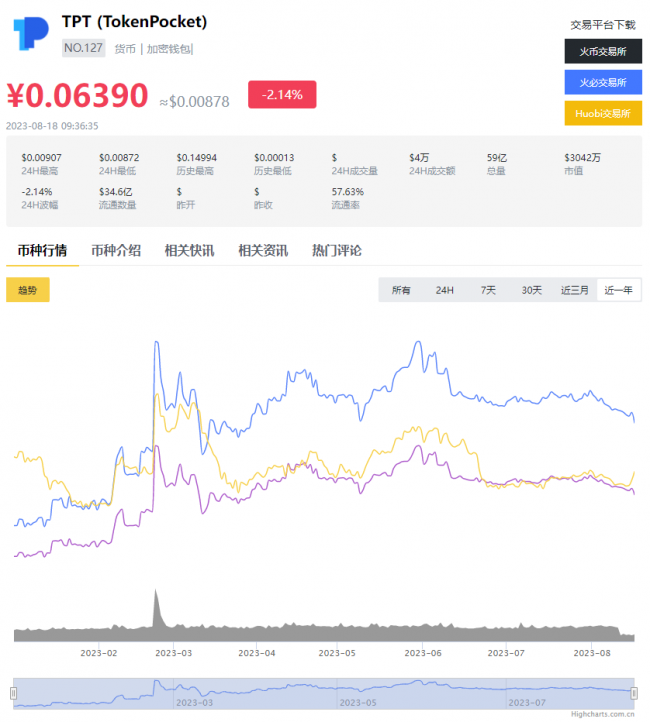This screenshot has height=722, width=650.
Task: Select the 所有 time range
Action: (x=401, y=290)
